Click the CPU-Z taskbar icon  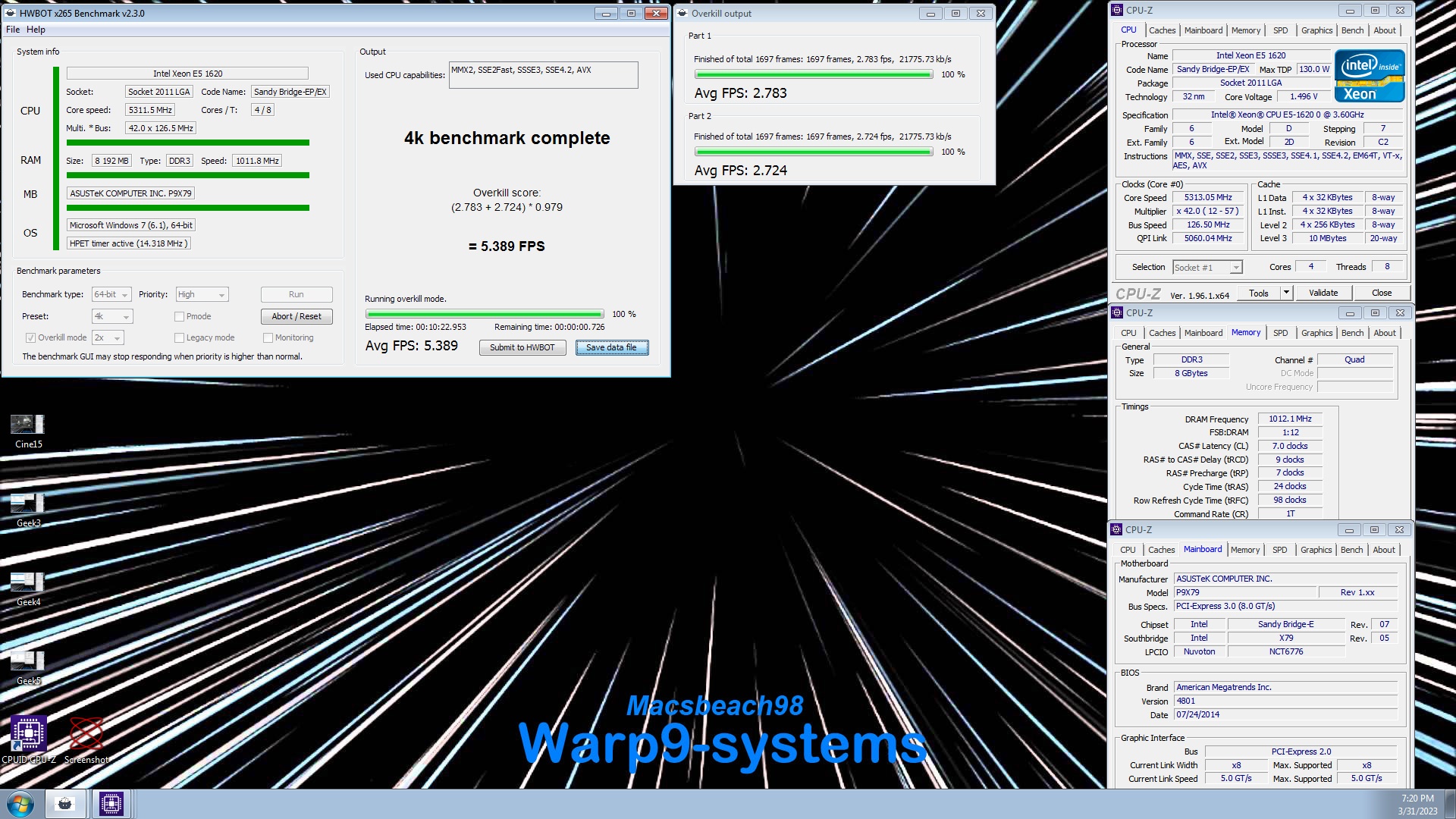pyautogui.click(x=111, y=804)
